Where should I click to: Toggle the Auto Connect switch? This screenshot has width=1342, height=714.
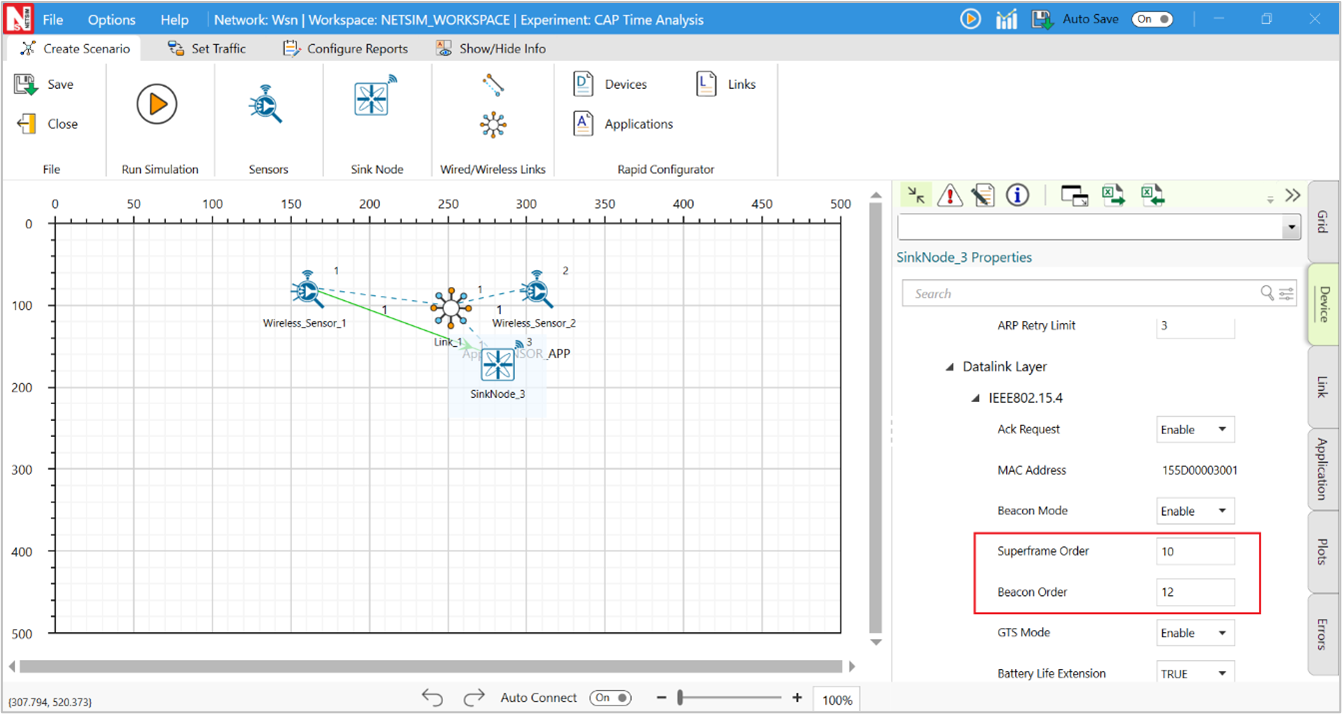point(610,698)
